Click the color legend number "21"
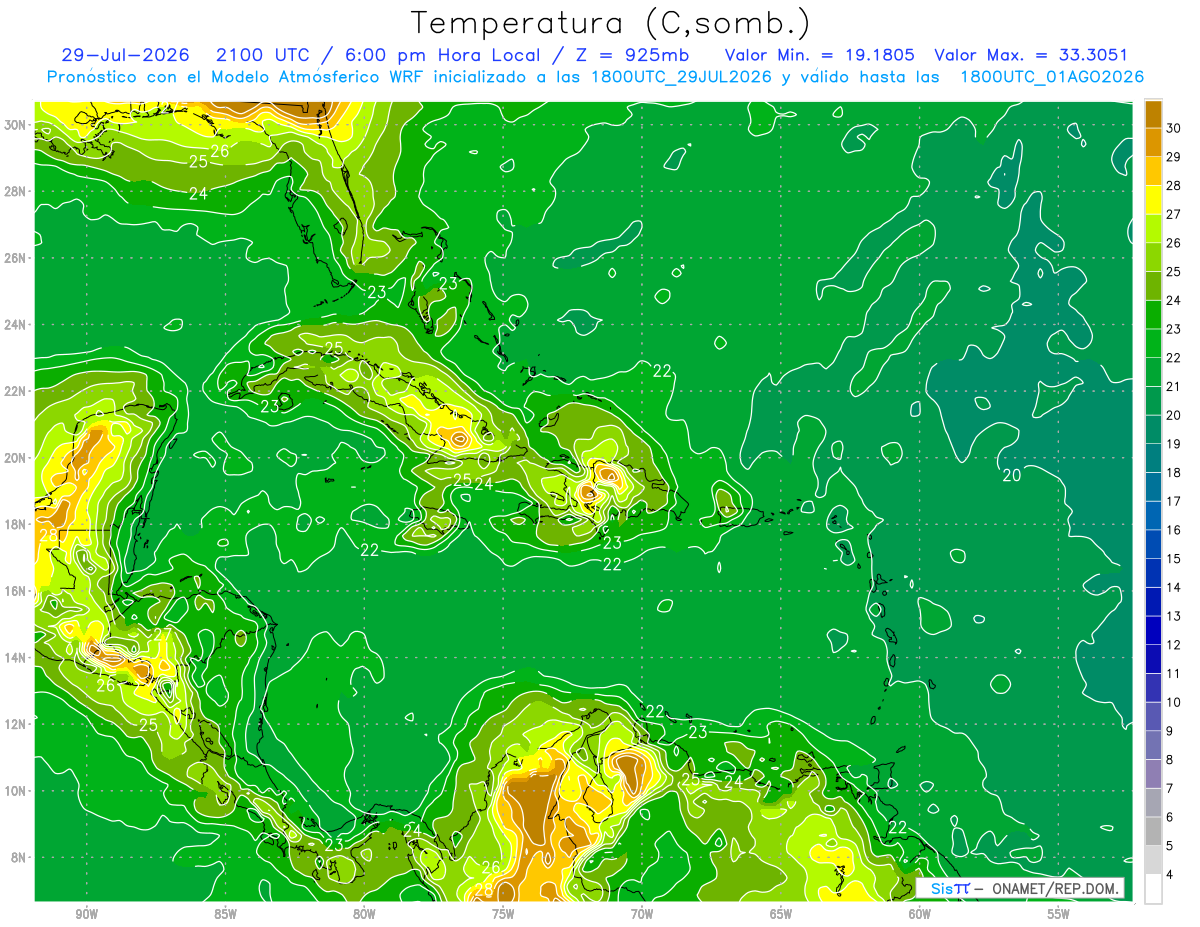 coord(1174,387)
